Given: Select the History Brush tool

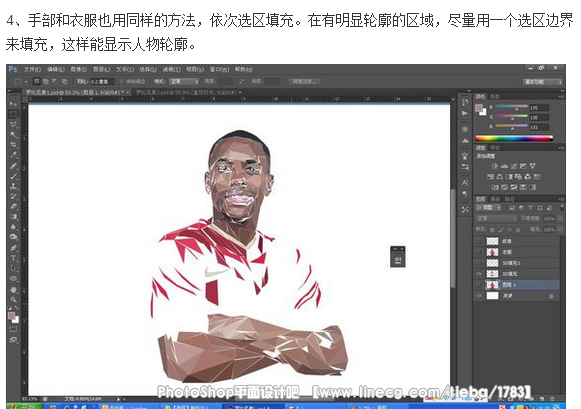Looking at the screenshot, I should coord(13,196).
